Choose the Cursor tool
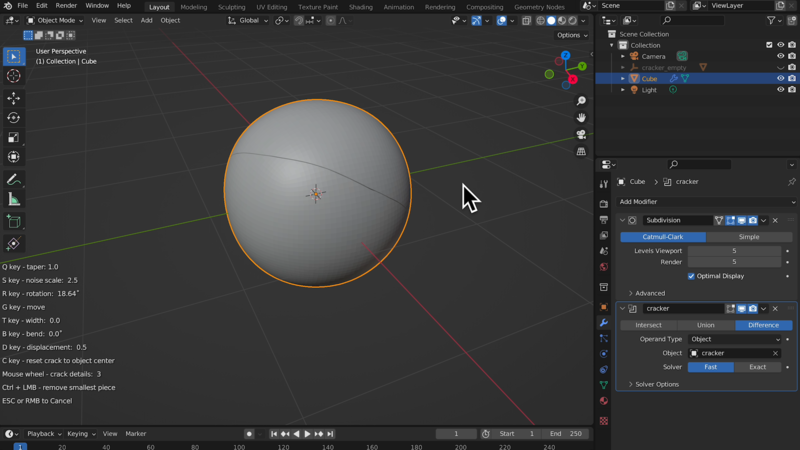Viewport: 800px width, 450px height. point(14,76)
